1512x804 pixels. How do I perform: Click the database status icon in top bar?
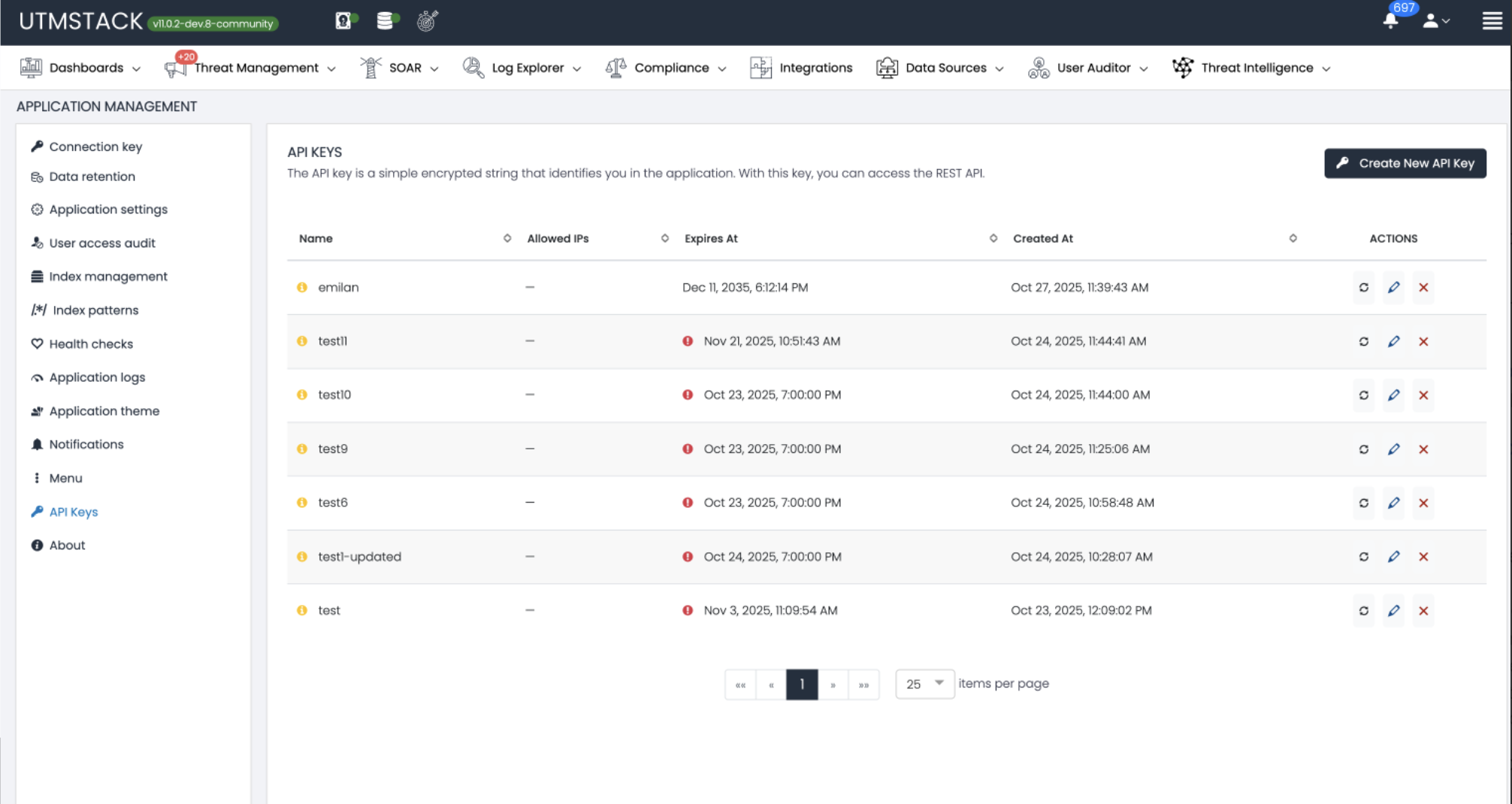click(385, 20)
